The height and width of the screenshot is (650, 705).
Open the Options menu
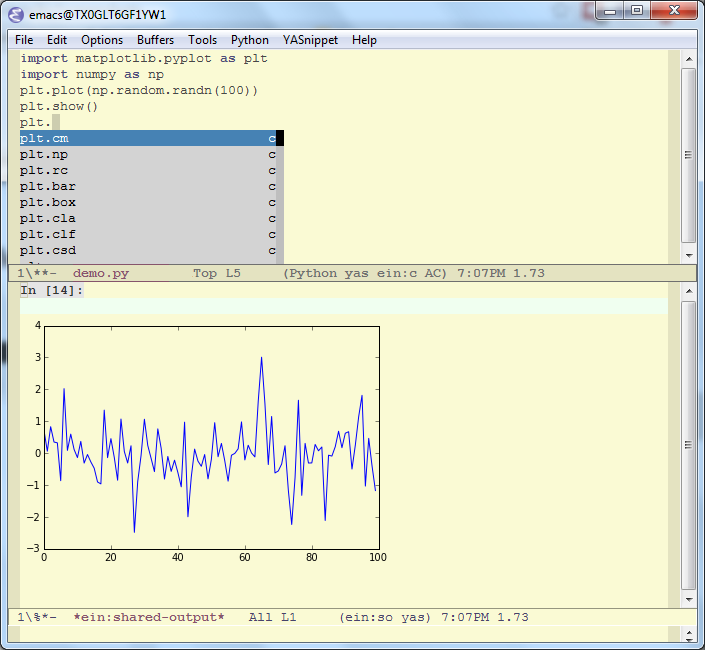pos(102,40)
